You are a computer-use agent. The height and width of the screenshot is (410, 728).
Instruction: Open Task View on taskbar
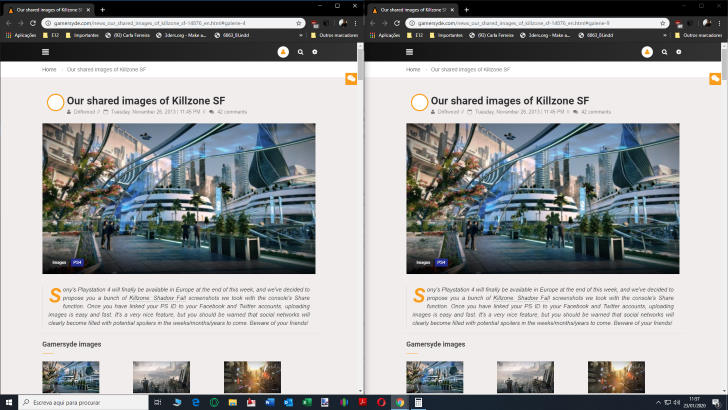click(157, 403)
